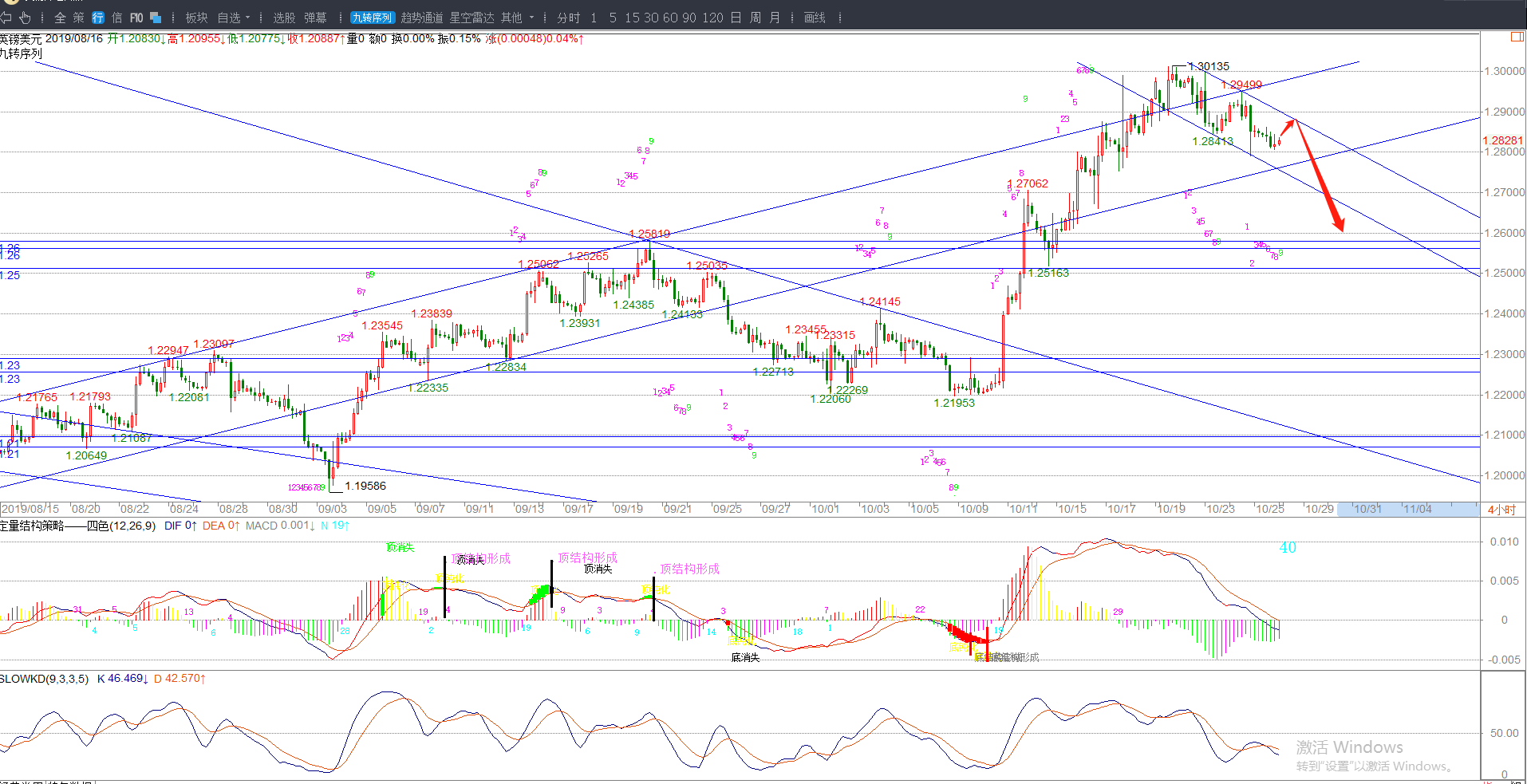This screenshot has height=784, width=1527.
Task: Click the DEA value label
Action: (221, 526)
